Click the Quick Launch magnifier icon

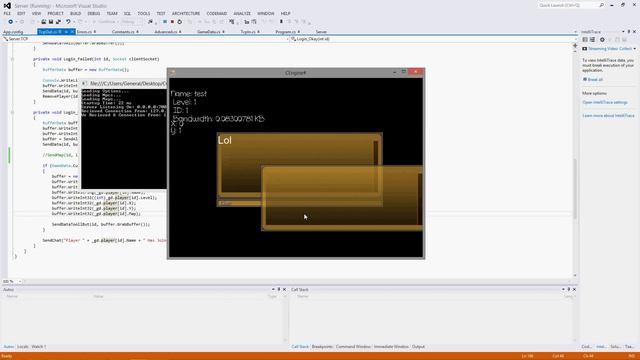[602, 6]
